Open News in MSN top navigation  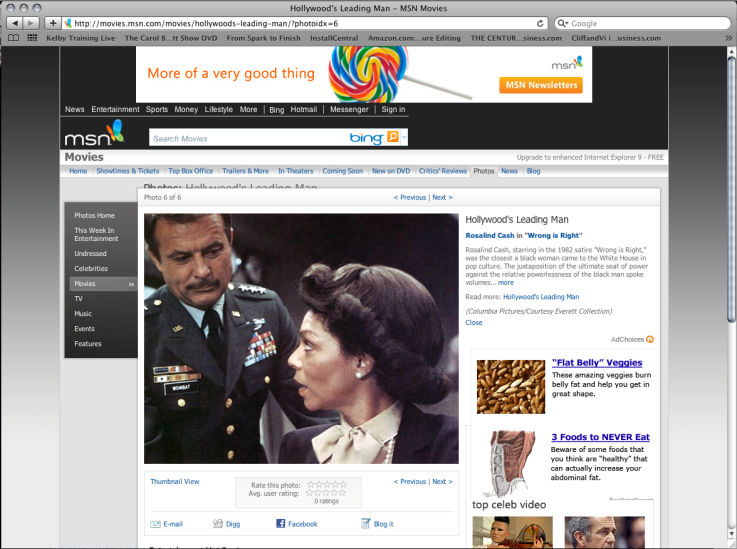(74, 109)
